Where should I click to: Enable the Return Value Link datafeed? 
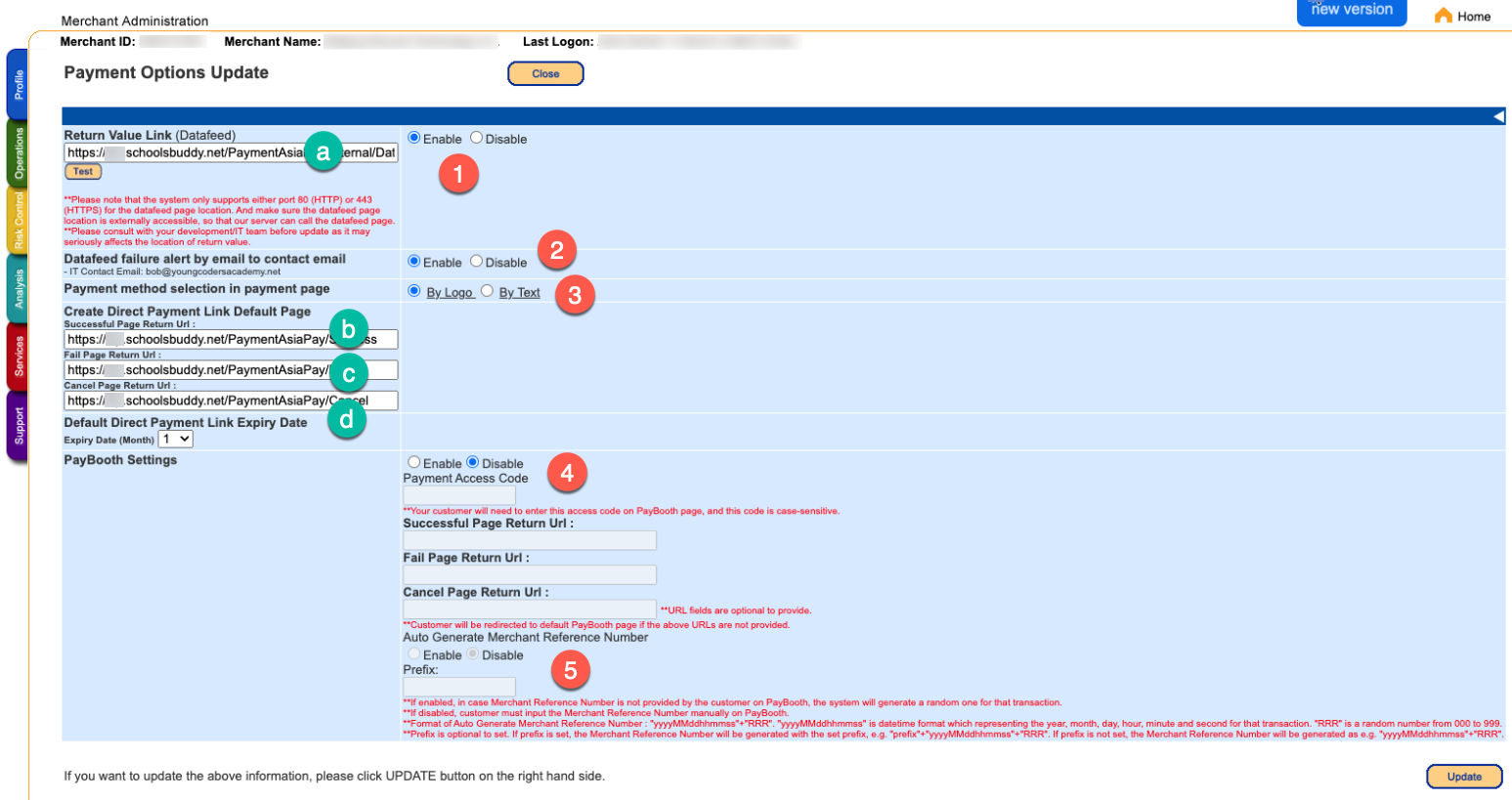click(414, 138)
